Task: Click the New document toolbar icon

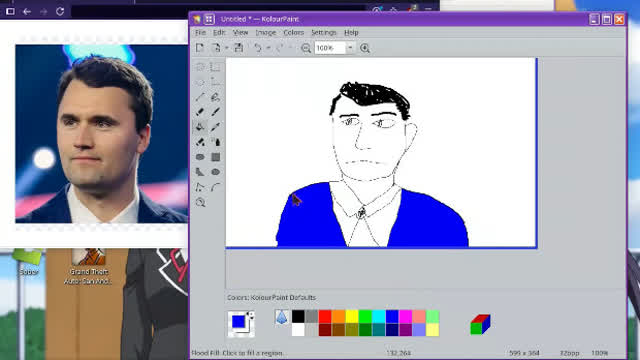Action: click(x=200, y=48)
